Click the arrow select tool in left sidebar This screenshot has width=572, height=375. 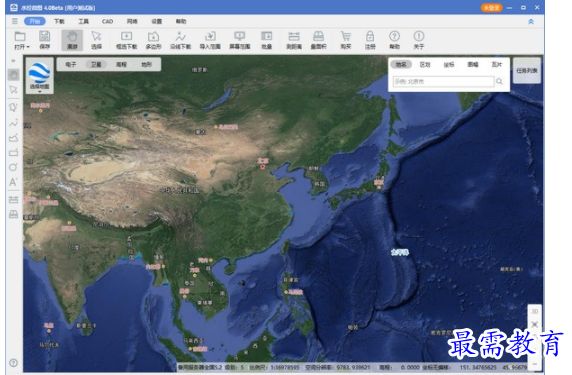click(13, 90)
